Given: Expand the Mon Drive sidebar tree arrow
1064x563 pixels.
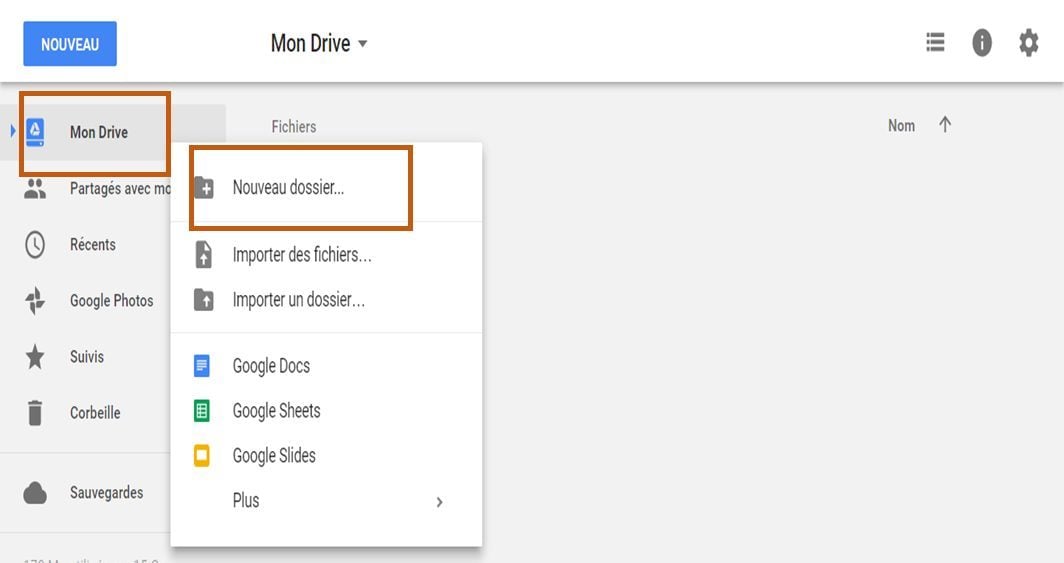Looking at the screenshot, I should (13, 131).
